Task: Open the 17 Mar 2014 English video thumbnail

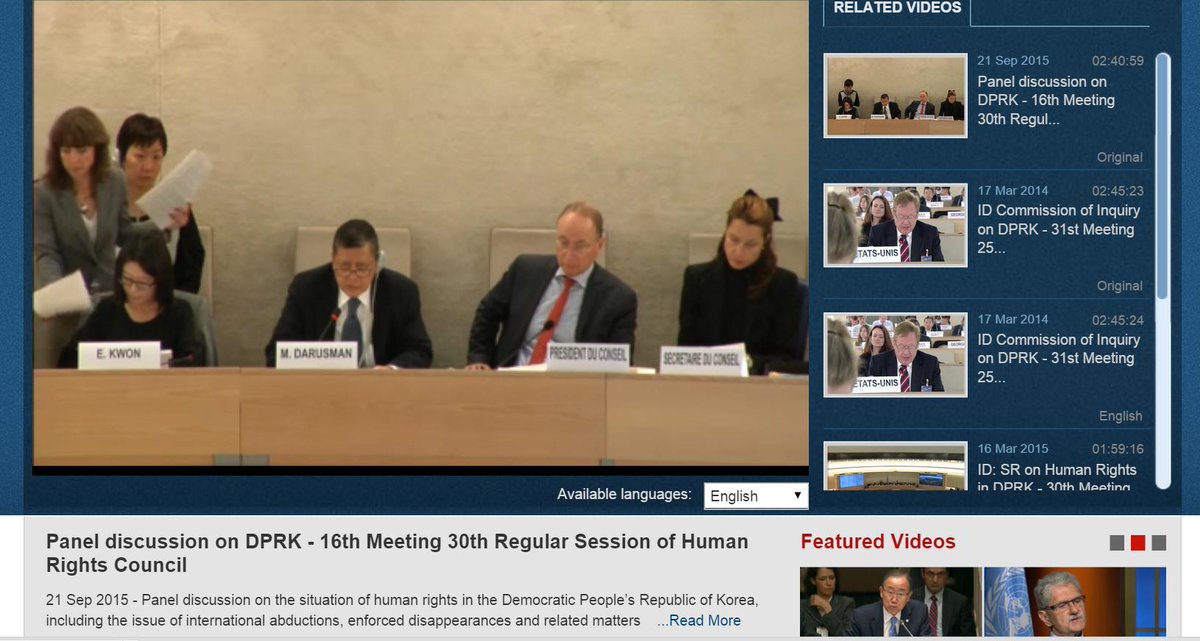Action: (x=895, y=355)
